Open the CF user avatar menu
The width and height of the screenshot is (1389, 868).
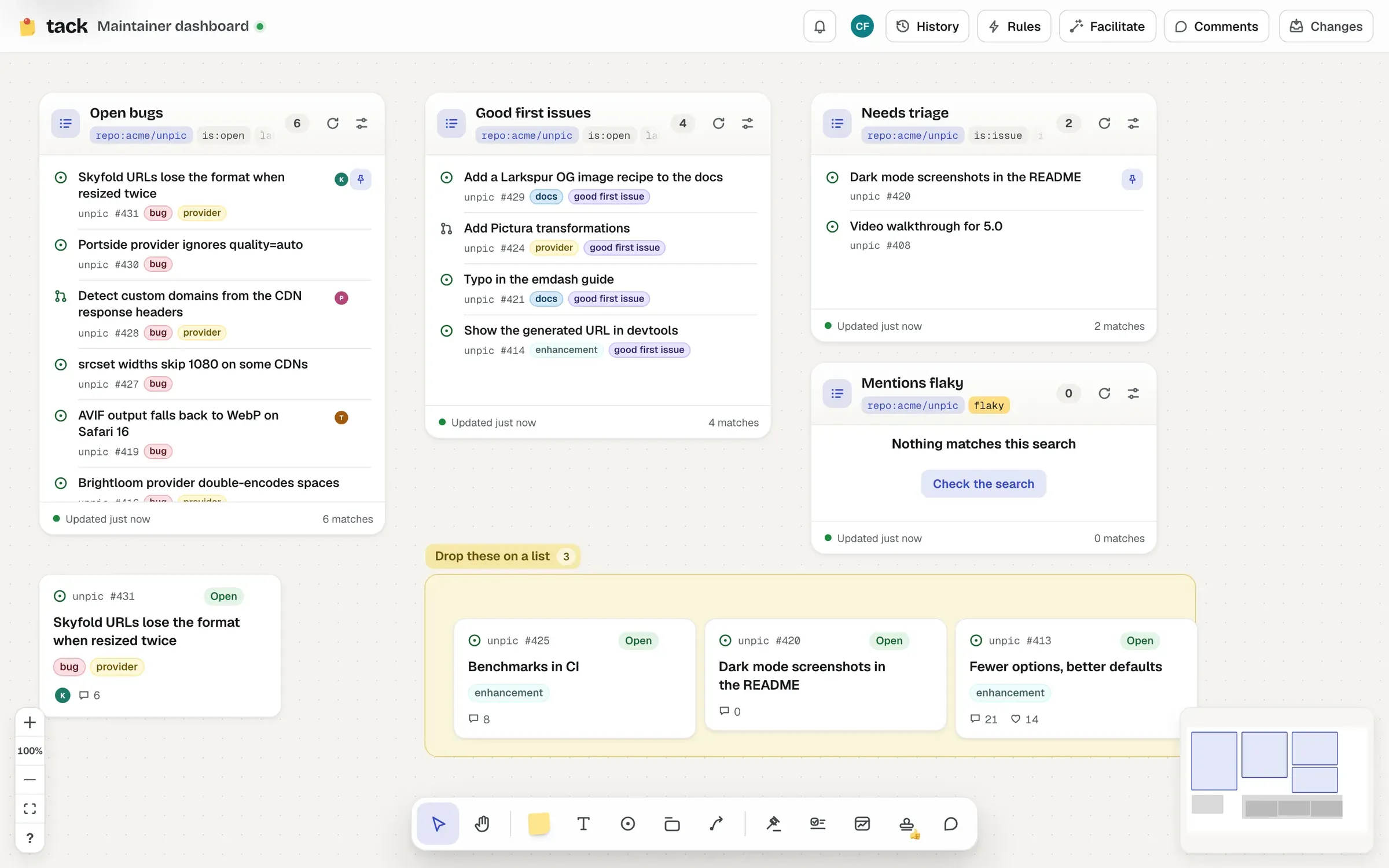(862, 26)
